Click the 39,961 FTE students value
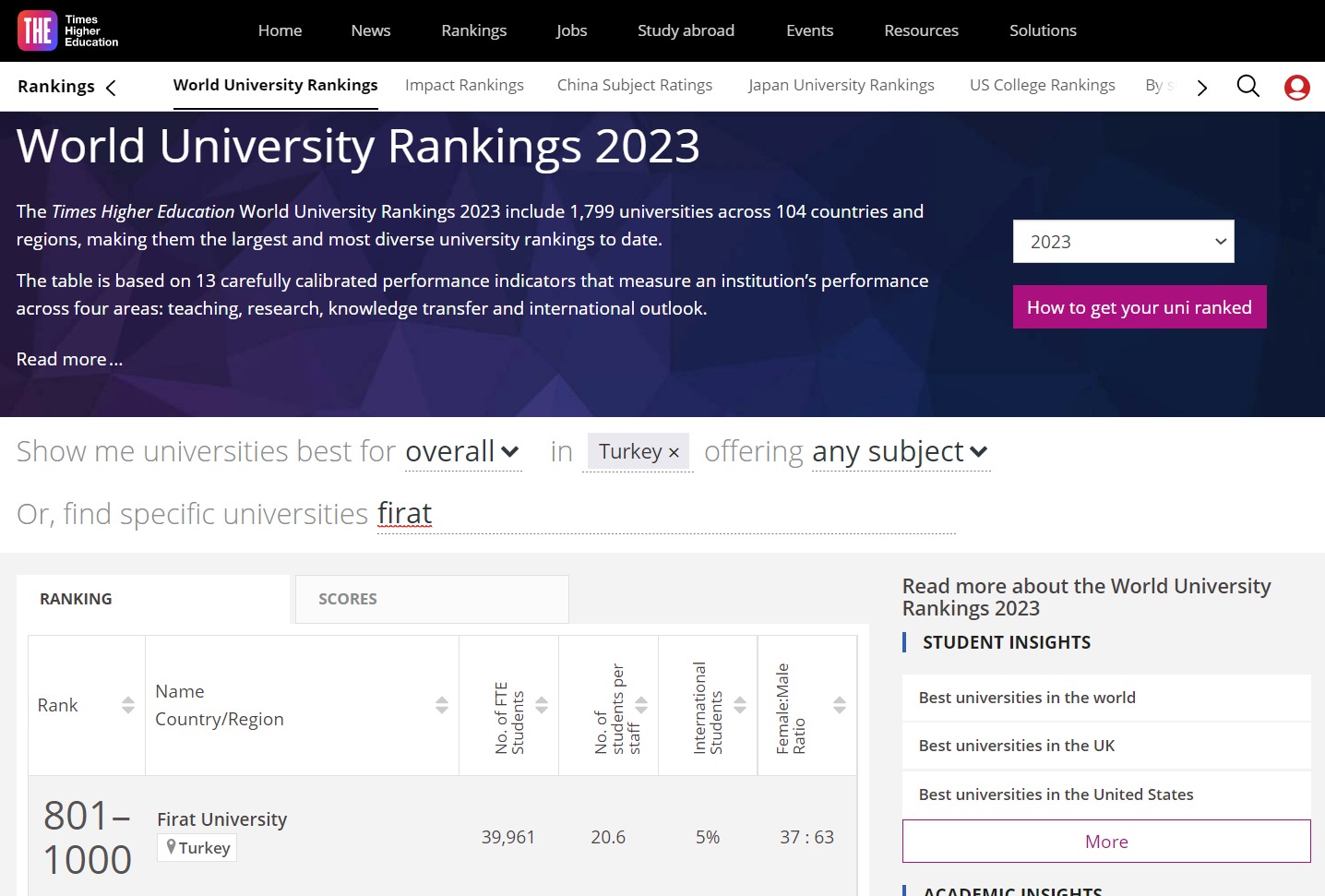1325x896 pixels. tap(508, 837)
